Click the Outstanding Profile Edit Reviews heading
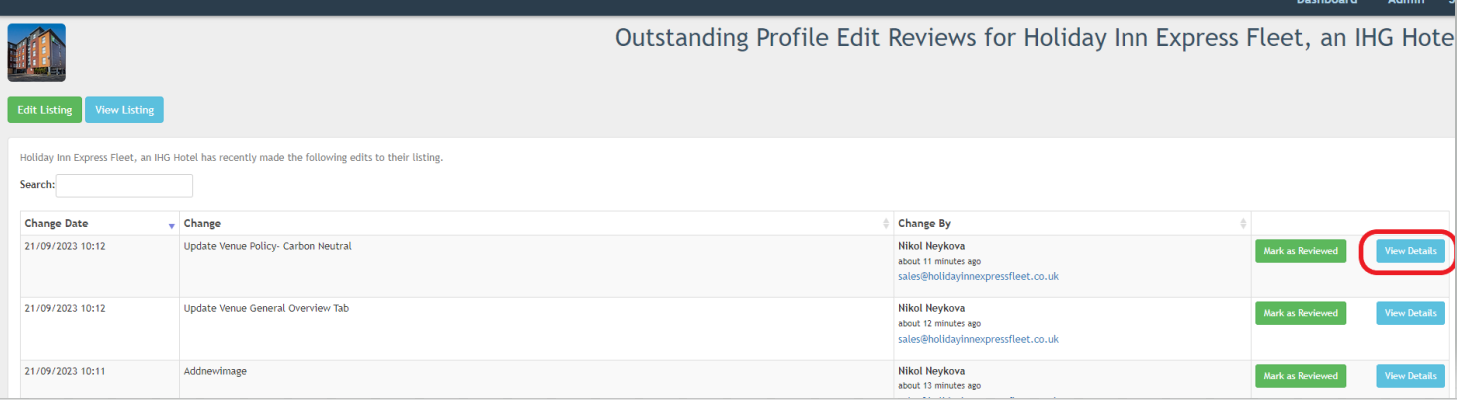The height and width of the screenshot is (400, 1457). pos(1035,39)
